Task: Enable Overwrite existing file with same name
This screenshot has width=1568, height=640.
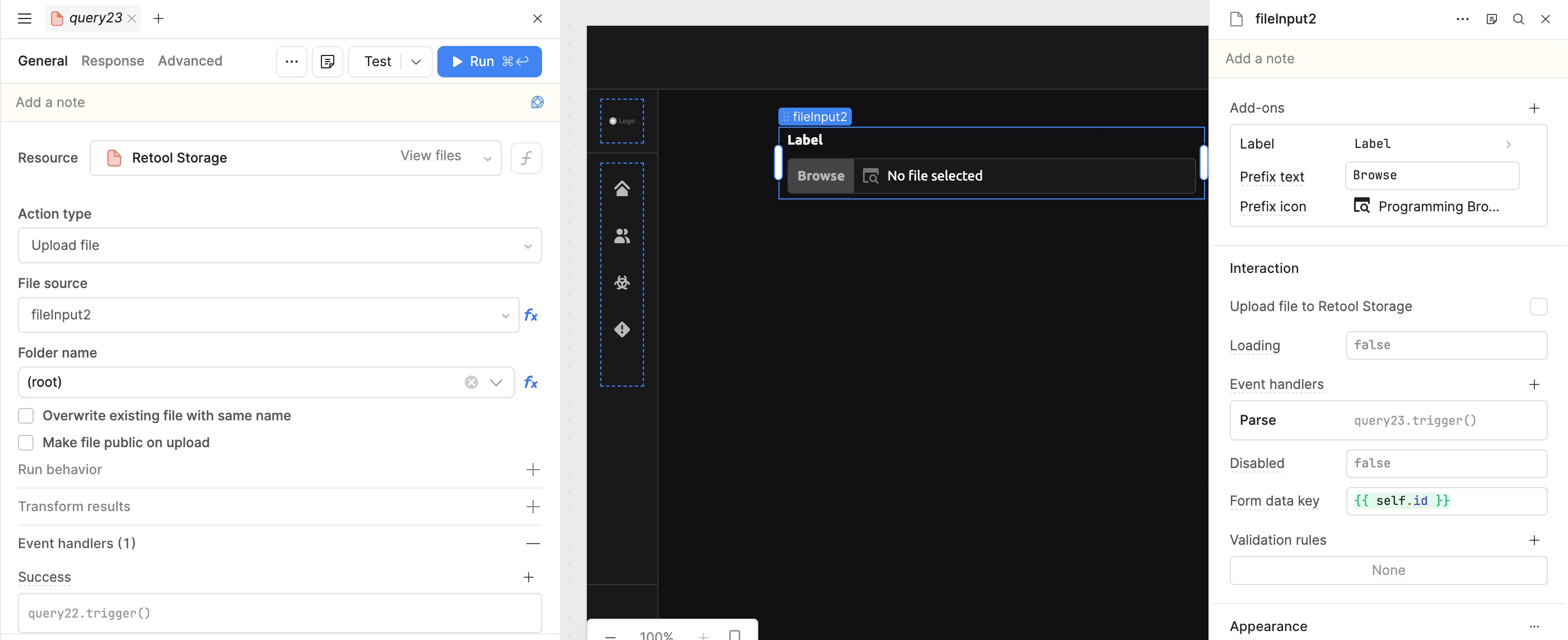Action: 26,416
